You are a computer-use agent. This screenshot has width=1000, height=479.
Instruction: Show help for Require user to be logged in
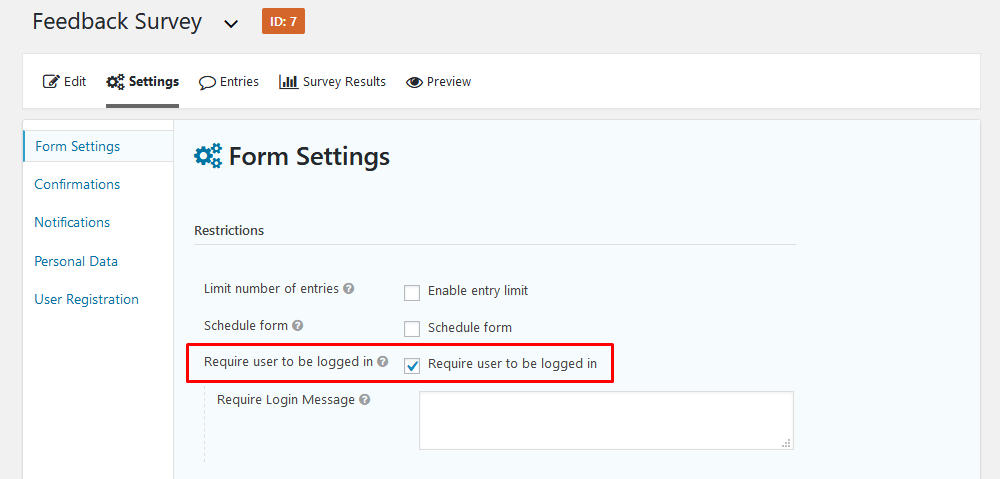pyautogui.click(x=382, y=362)
